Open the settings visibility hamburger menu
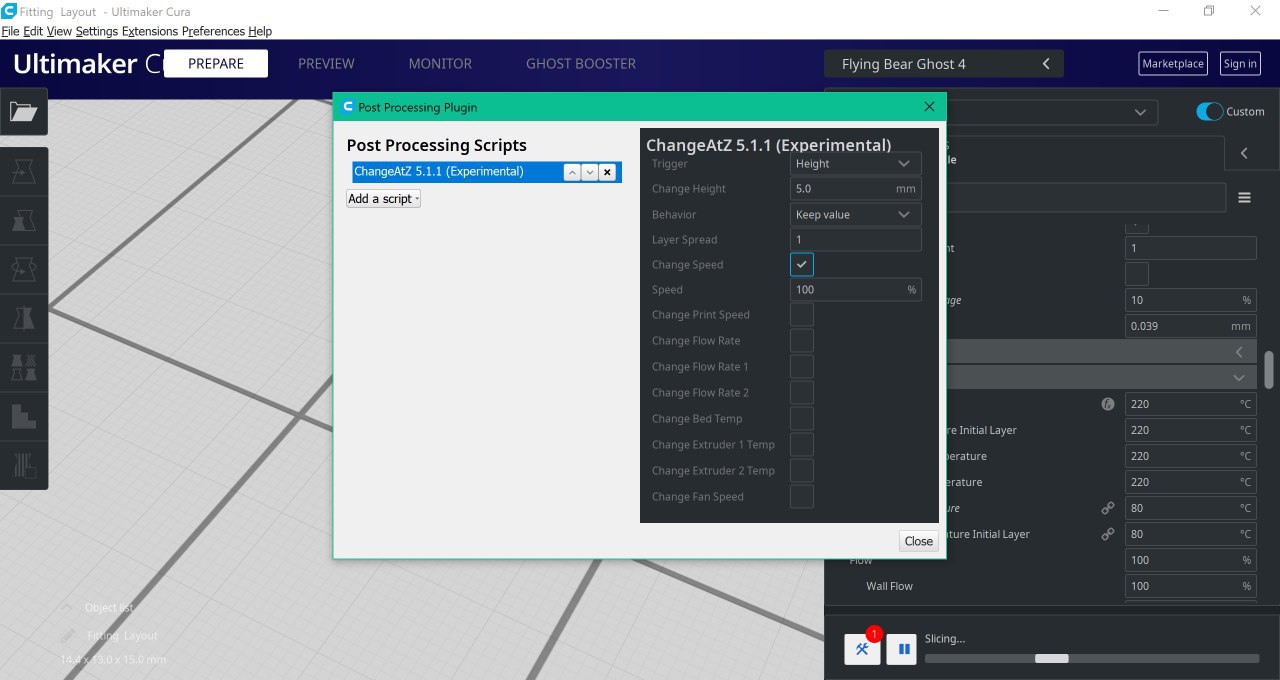 1245,198
